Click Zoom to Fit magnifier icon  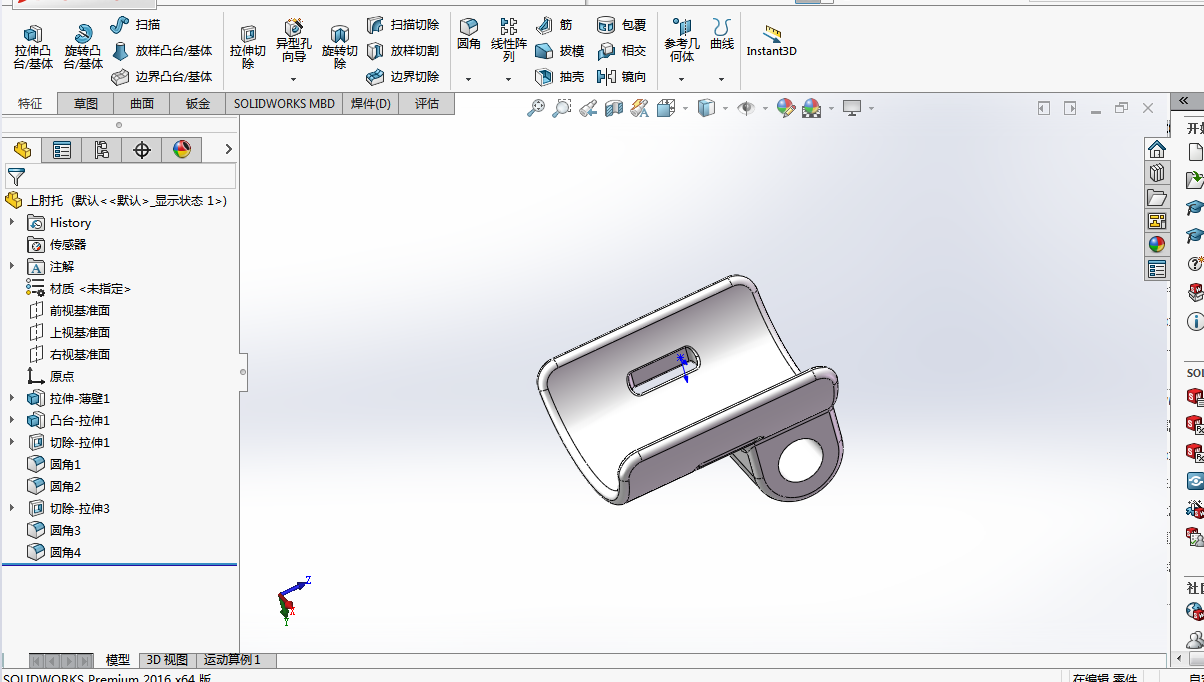(x=536, y=108)
